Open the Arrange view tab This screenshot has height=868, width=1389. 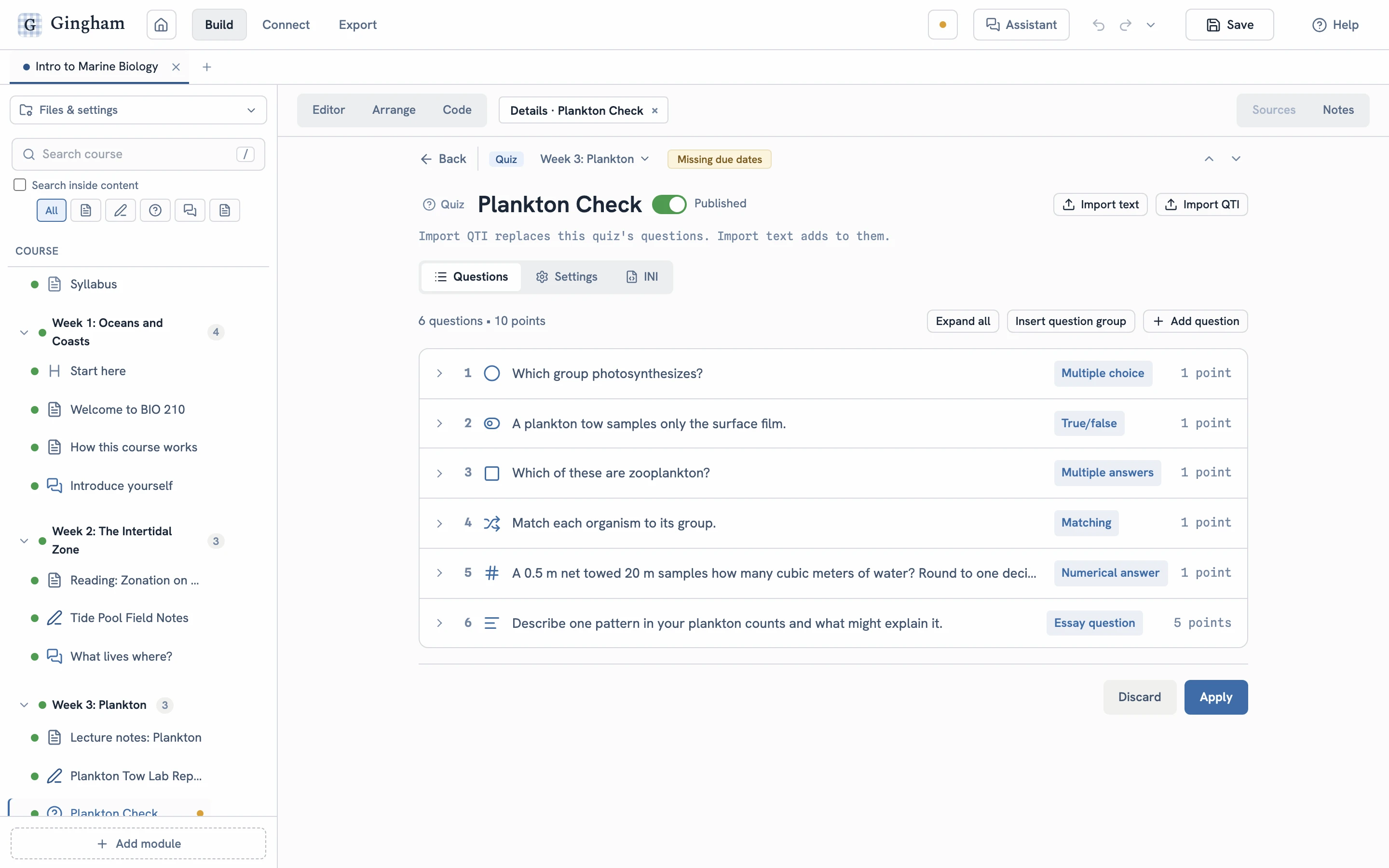click(x=394, y=110)
